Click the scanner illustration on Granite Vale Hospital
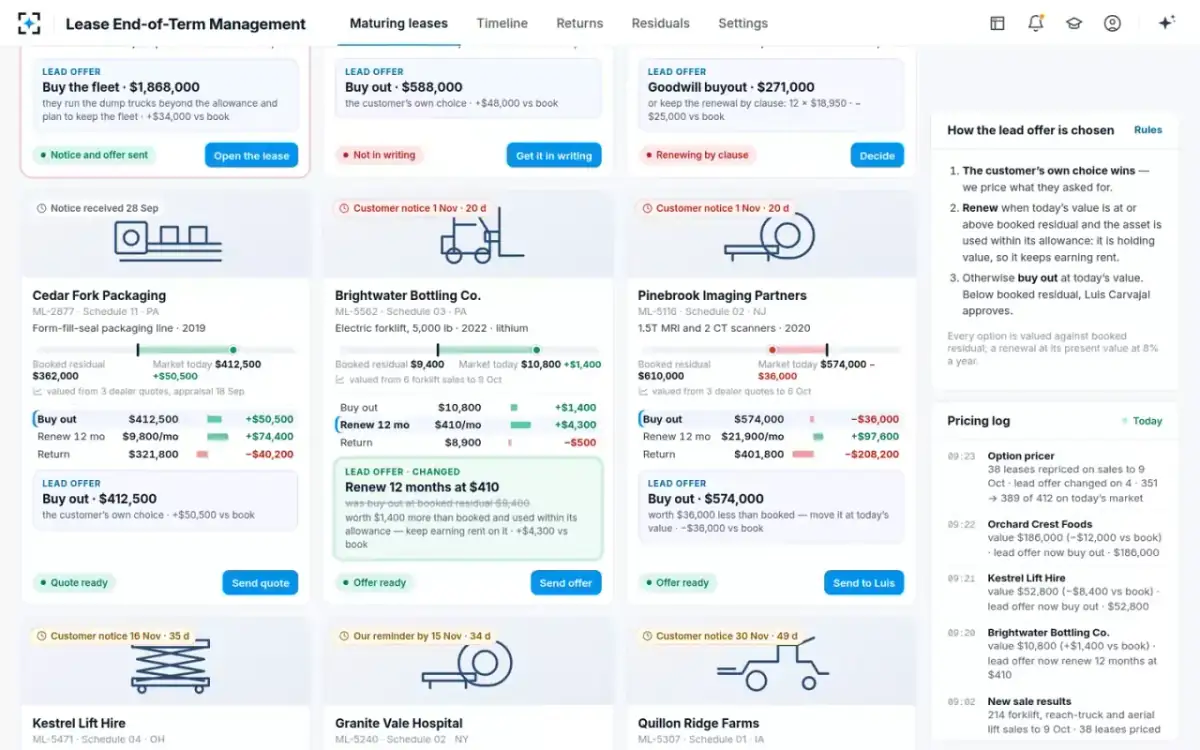Viewport: 1200px width, 750px height. click(x=468, y=663)
